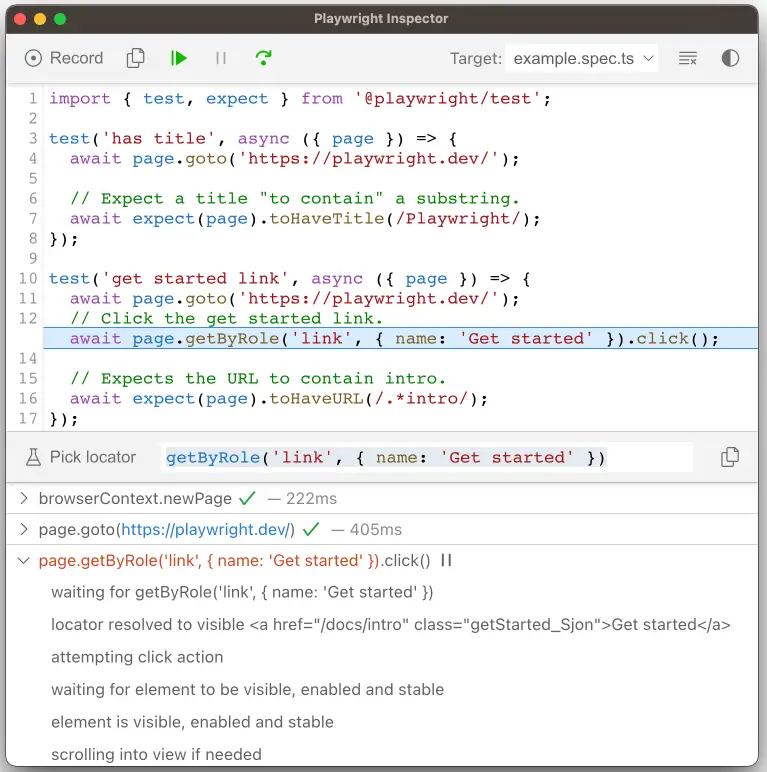Click the Pause icon in toolbar
767x772 pixels.
coord(221,58)
